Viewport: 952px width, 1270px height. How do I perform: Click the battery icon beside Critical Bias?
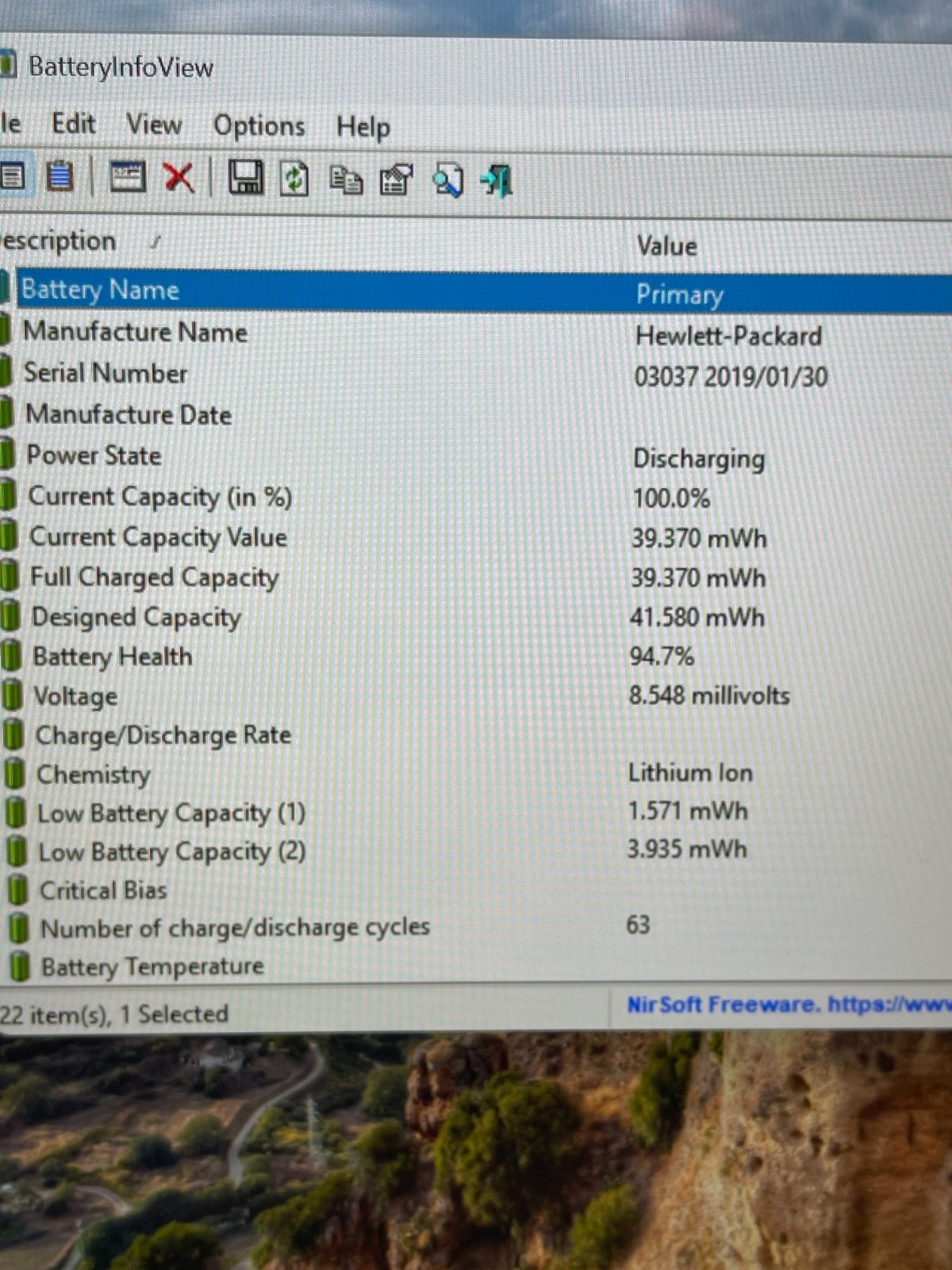click(x=17, y=890)
